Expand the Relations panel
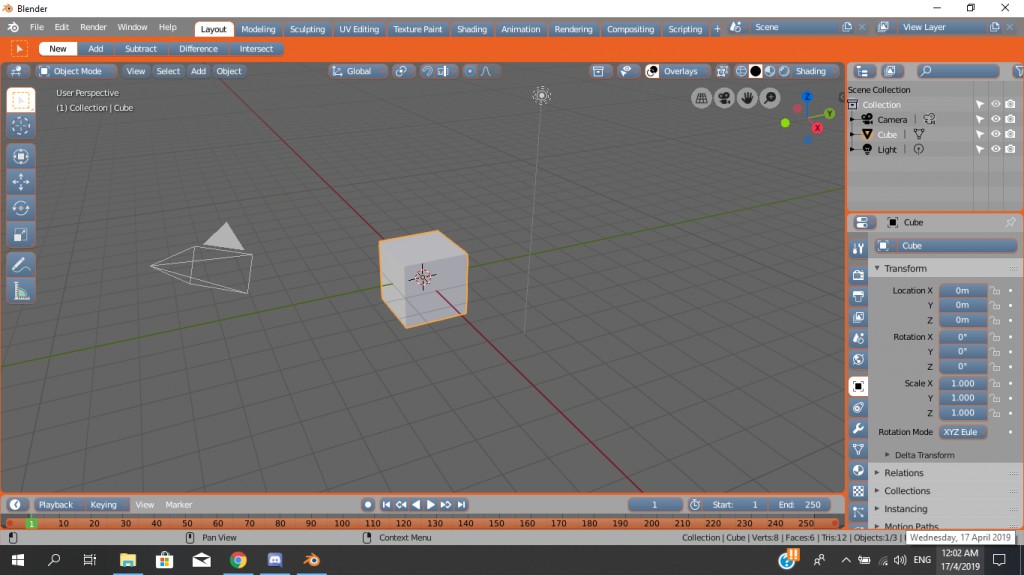The image size is (1024, 575). click(x=903, y=473)
